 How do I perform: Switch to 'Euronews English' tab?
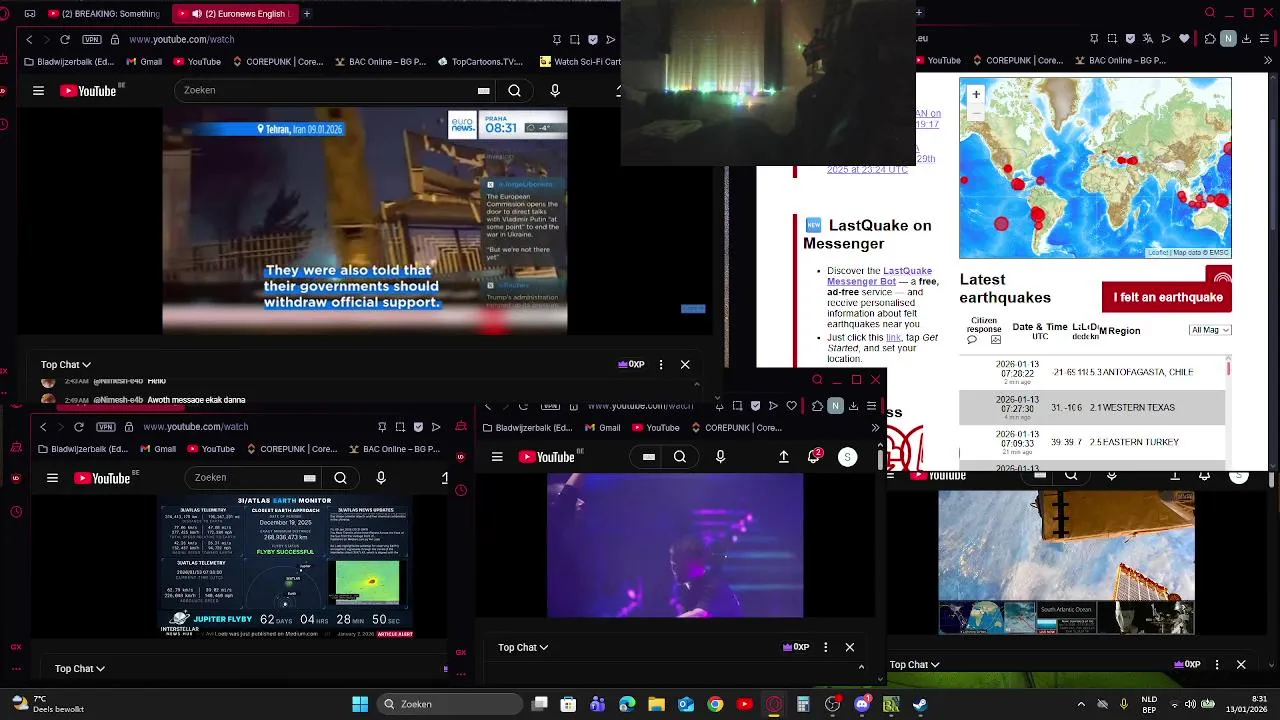coord(234,14)
